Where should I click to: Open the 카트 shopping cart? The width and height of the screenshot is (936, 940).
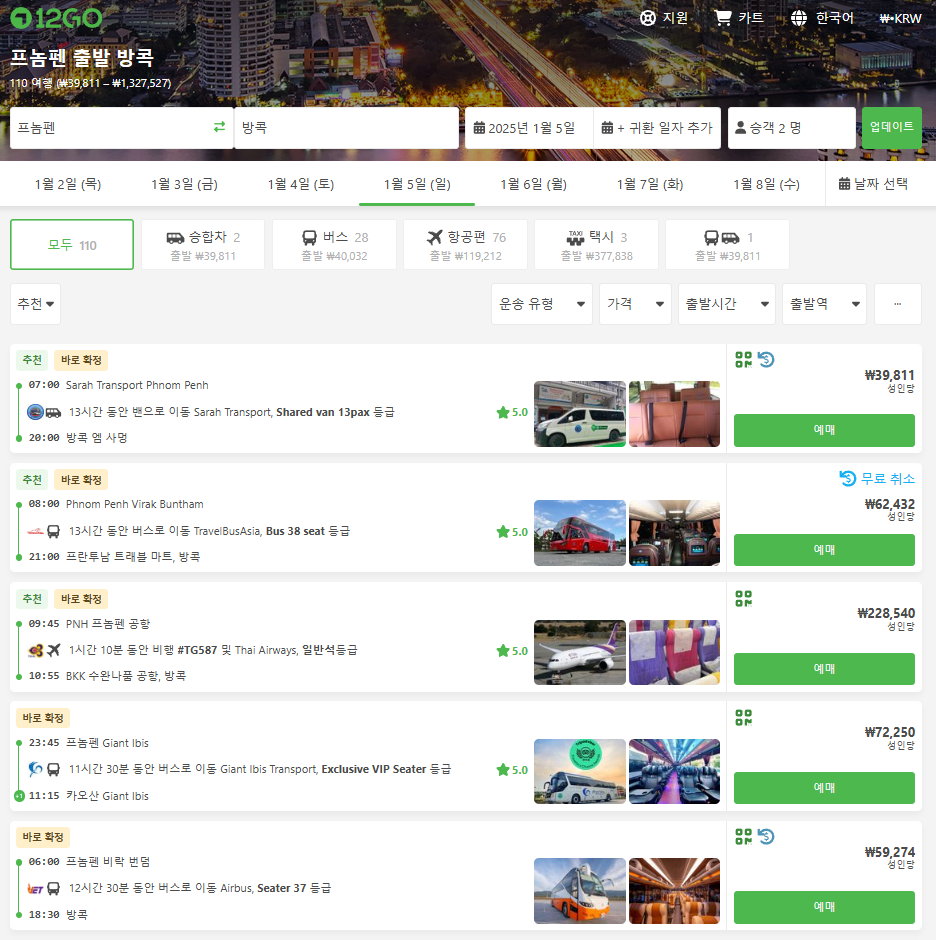point(739,18)
